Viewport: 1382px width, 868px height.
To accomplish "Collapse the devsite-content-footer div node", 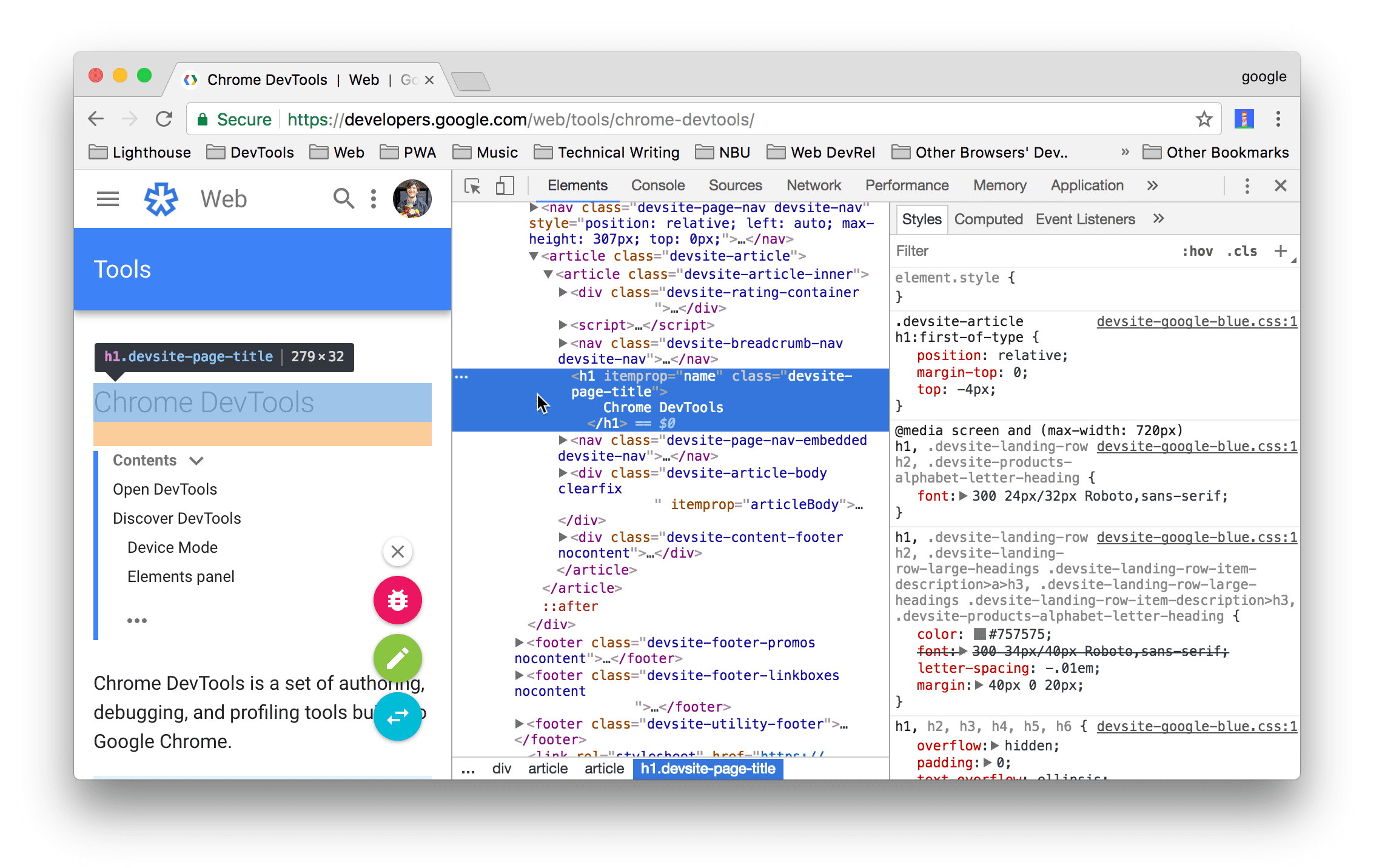I will point(562,536).
